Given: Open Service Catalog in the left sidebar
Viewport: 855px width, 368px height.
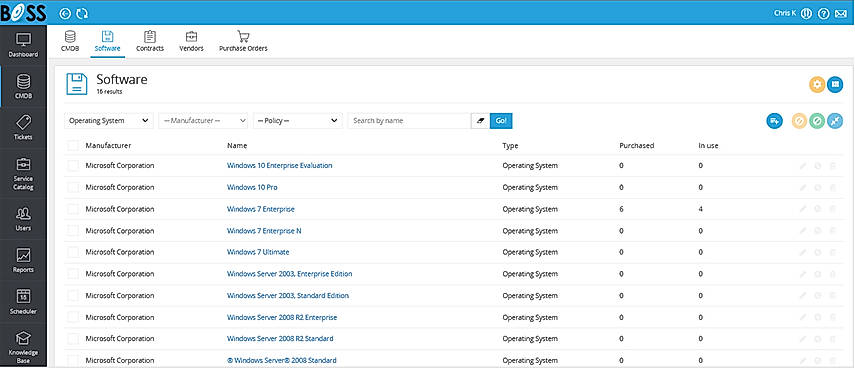Looking at the screenshot, I should (x=23, y=174).
